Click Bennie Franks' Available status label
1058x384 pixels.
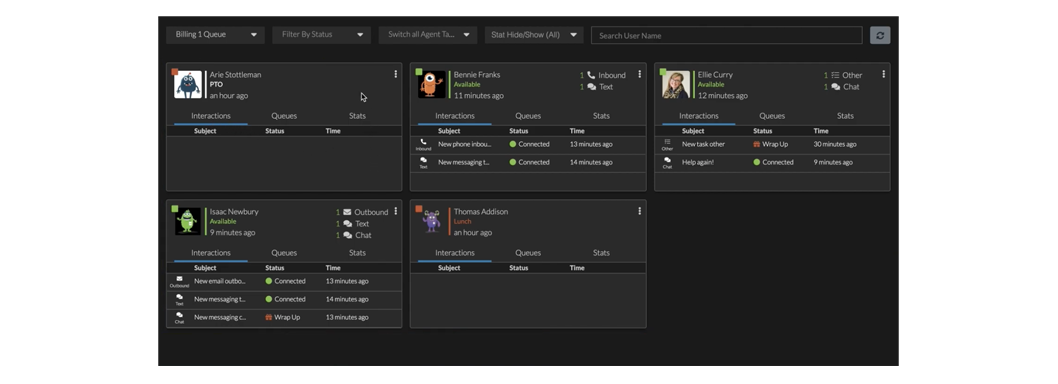pos(467,85)
